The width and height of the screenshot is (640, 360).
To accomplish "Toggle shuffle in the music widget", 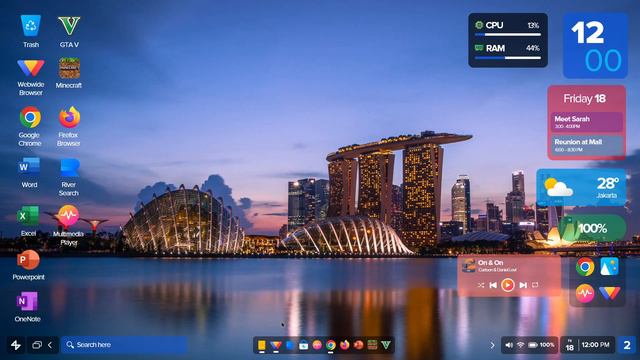I will pos(481,285).
